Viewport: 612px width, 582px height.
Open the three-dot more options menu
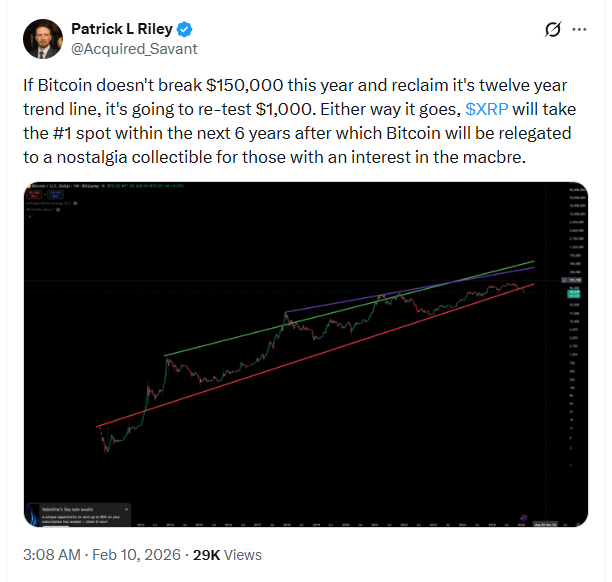(579, 29)
